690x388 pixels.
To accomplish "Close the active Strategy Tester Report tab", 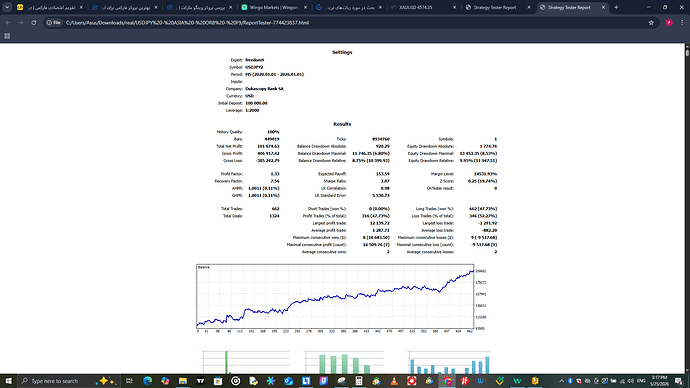I will (x=603, y=7).
